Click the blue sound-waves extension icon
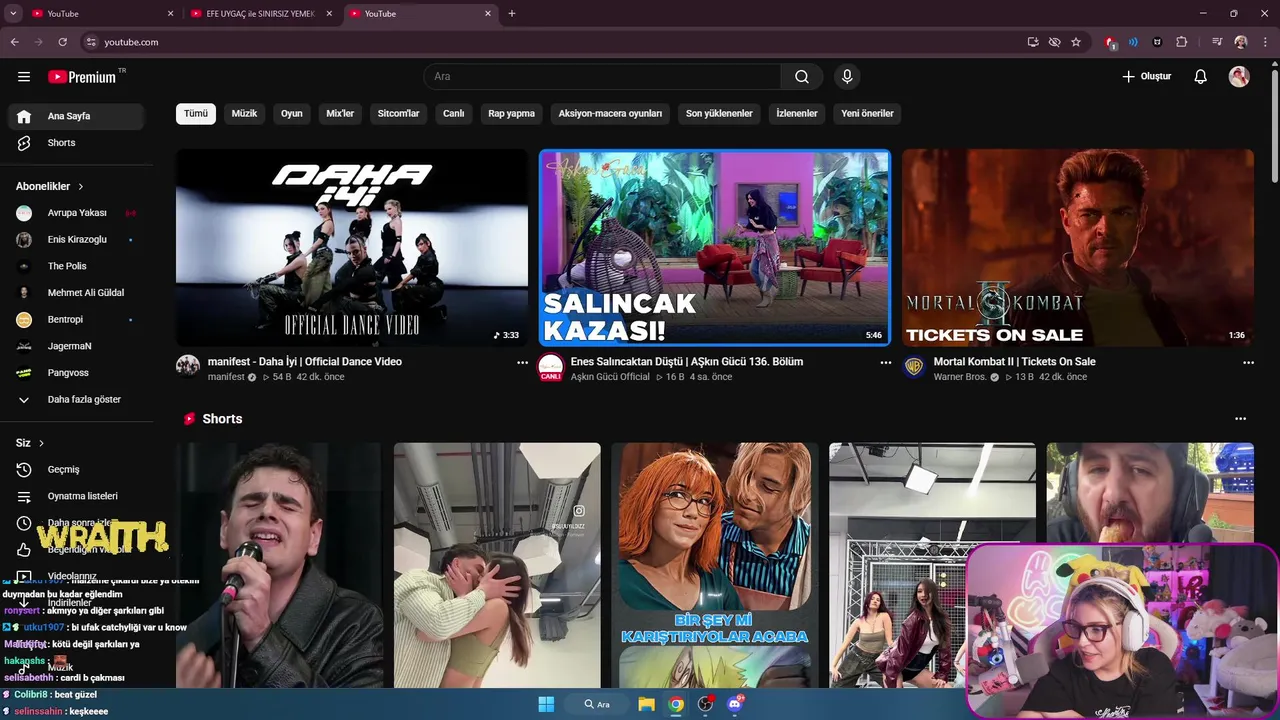This screenshot has height=720, width=1280. click(x=1133, y=42)
